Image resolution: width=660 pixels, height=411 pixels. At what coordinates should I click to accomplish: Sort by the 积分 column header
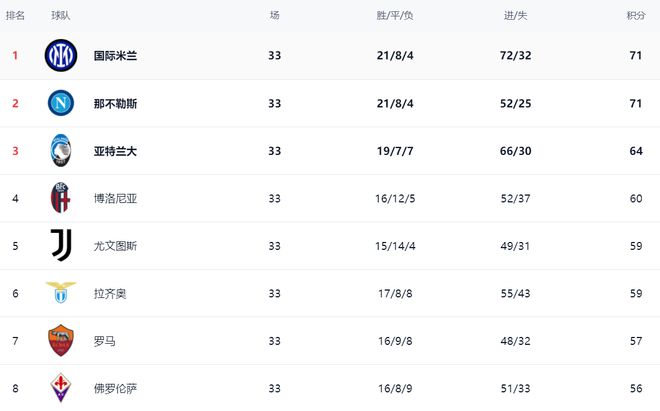(636, 15)
